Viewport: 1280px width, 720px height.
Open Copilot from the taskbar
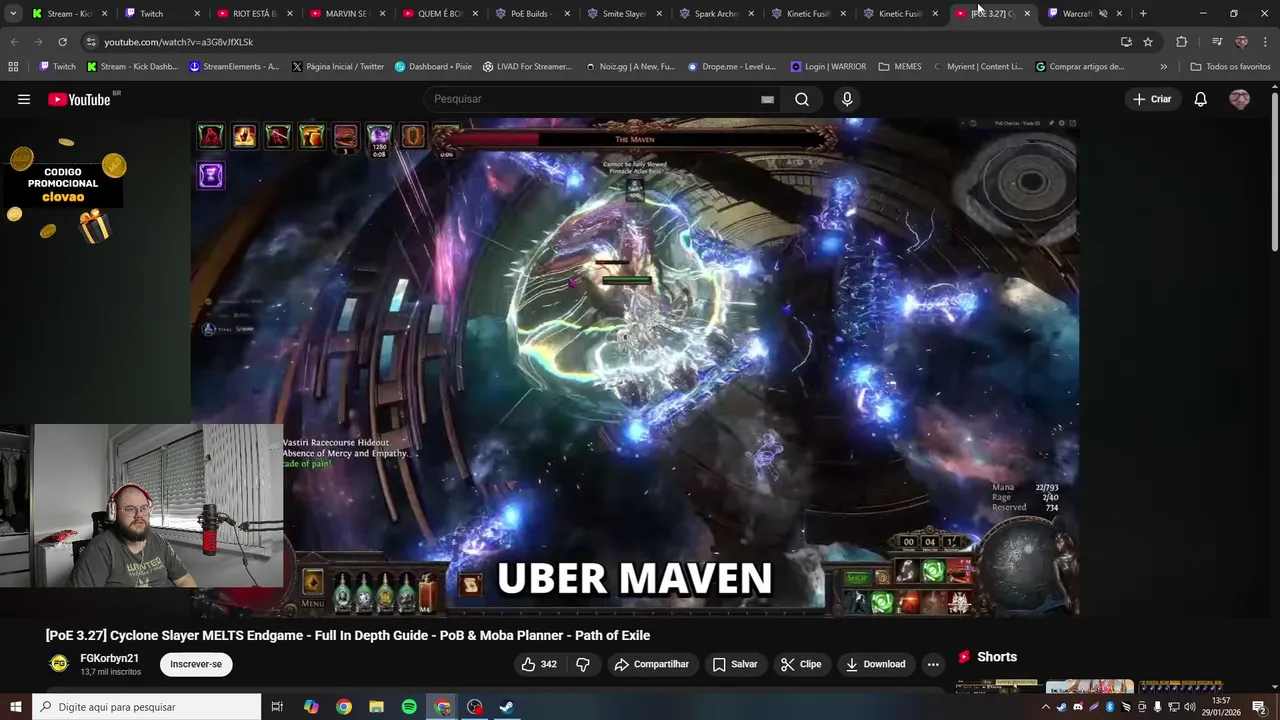[x=311, y=707]
